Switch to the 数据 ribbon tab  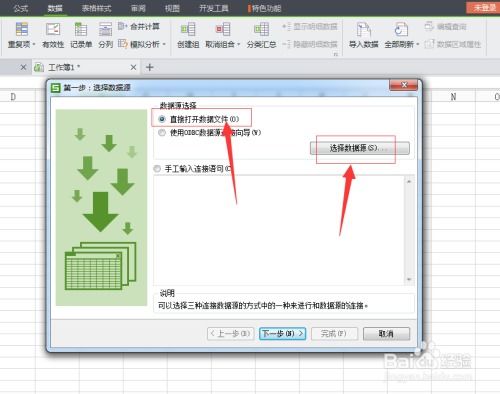(55, 8)
